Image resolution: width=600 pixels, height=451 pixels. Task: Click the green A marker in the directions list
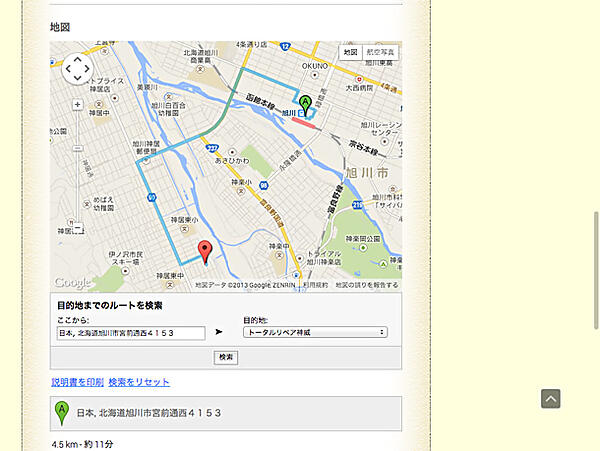click(x=62, y=413)
